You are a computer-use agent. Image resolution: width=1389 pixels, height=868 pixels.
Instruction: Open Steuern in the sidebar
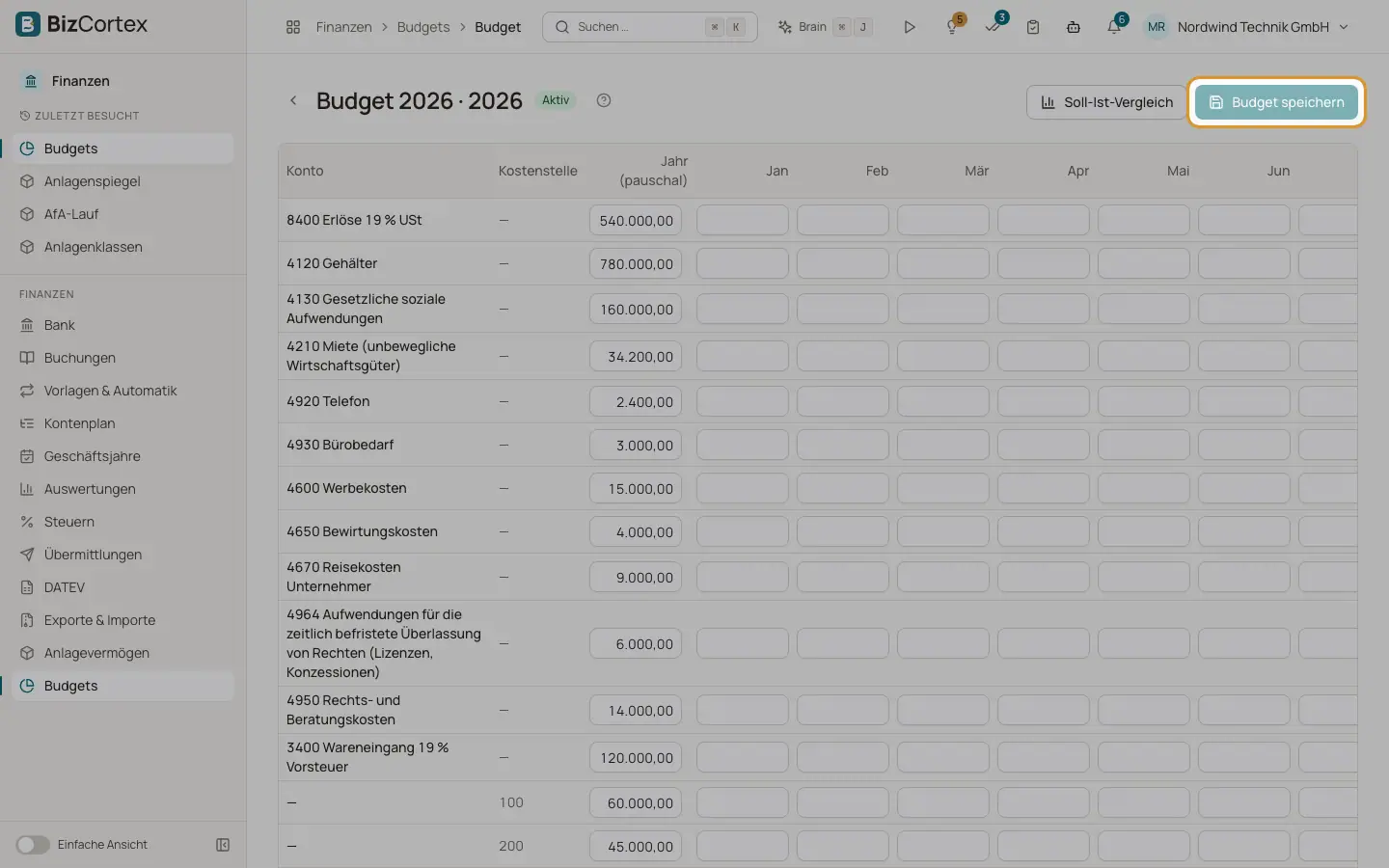pyautogui.click(x=123, y=522)
